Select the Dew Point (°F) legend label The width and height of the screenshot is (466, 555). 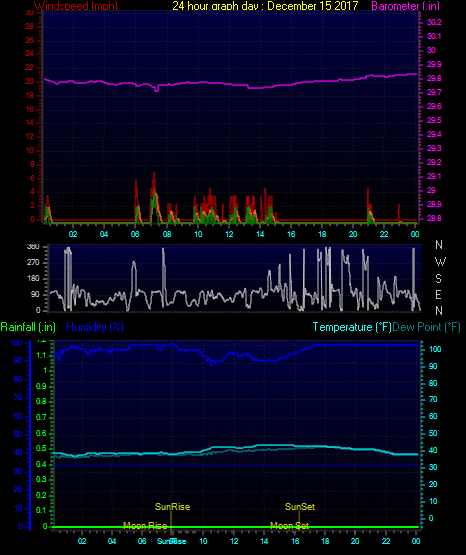(426, 327)
